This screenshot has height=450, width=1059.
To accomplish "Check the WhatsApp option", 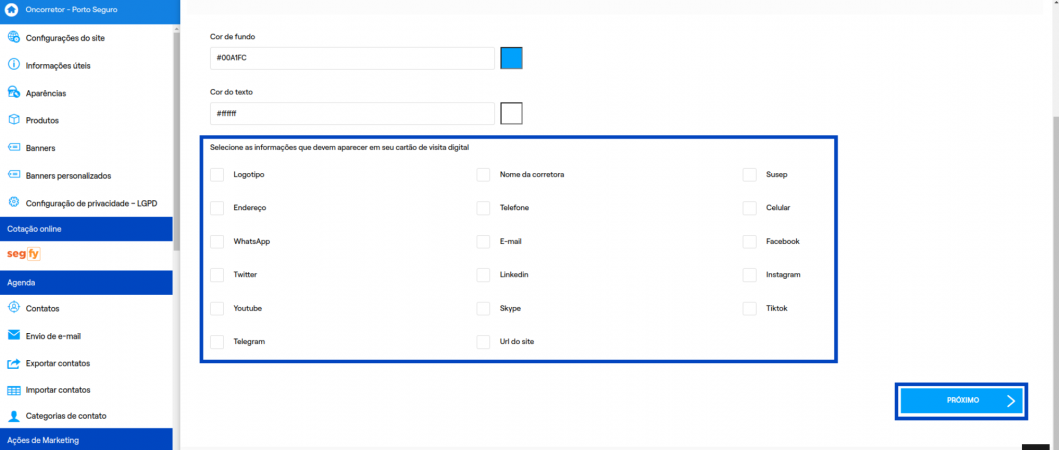I will 217,242.
